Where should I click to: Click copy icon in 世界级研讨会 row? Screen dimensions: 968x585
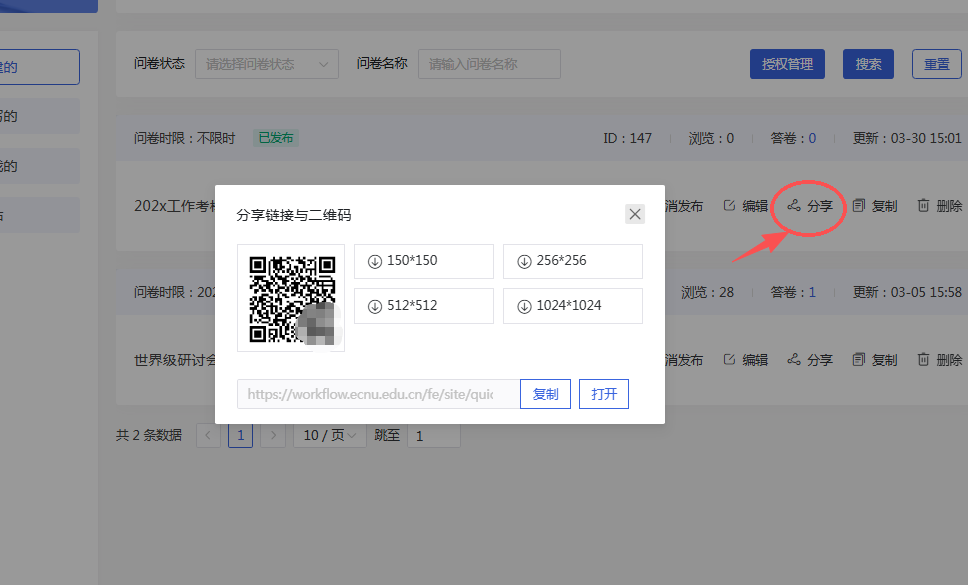(x=859, y=359)
